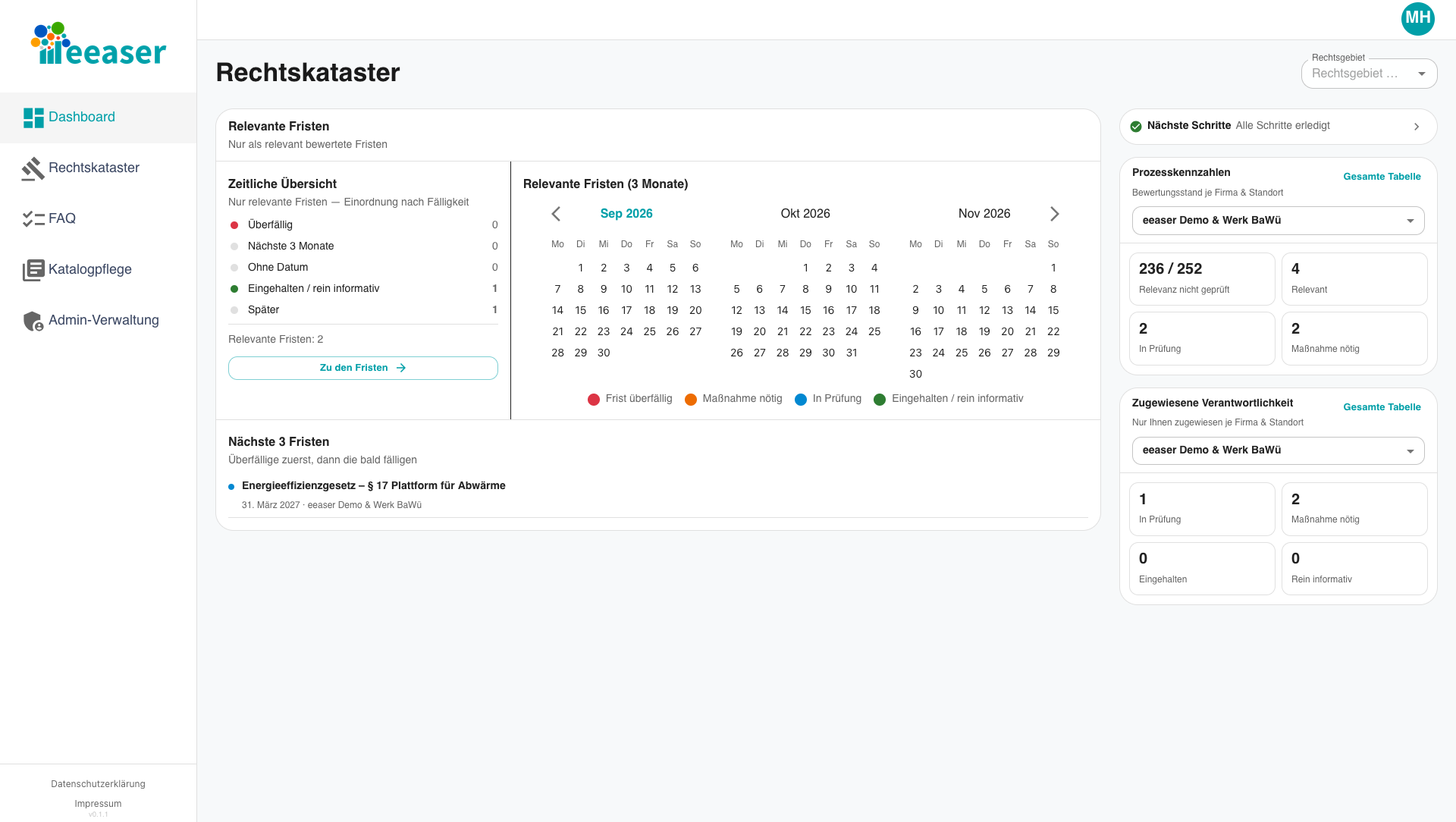Click the 236 / 252 Relevanz nicht geprüft card
The height and width of the screenshot is (822, 1456).
[x=1202, y=279]
